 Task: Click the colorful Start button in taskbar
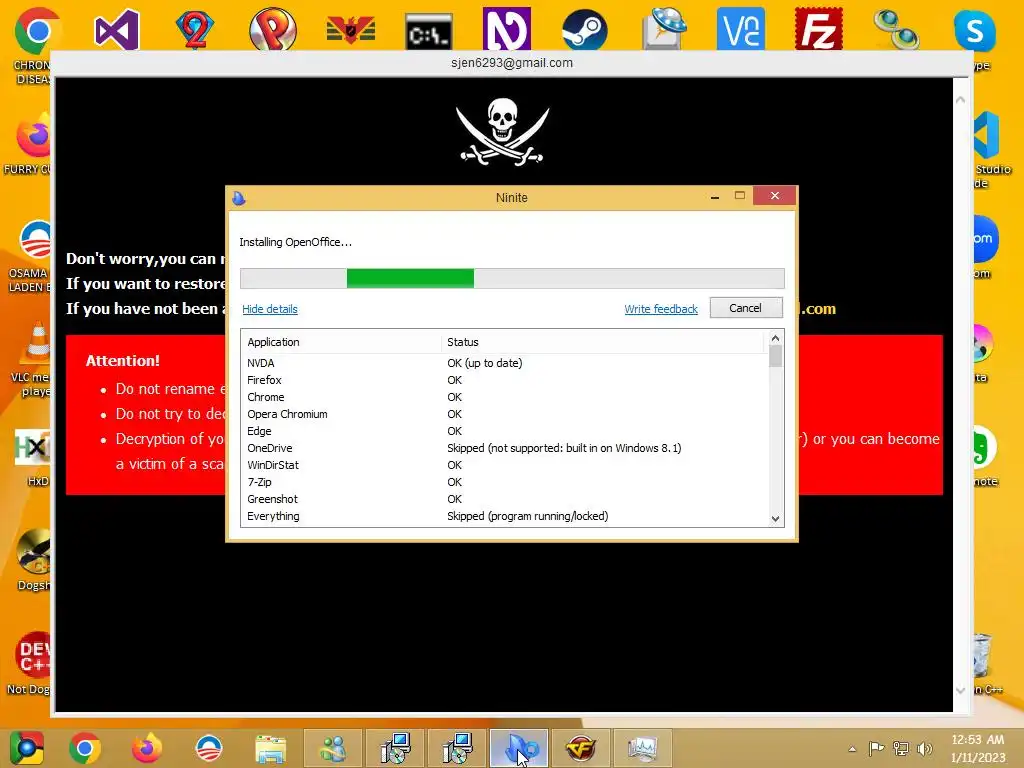click(26, 748)
